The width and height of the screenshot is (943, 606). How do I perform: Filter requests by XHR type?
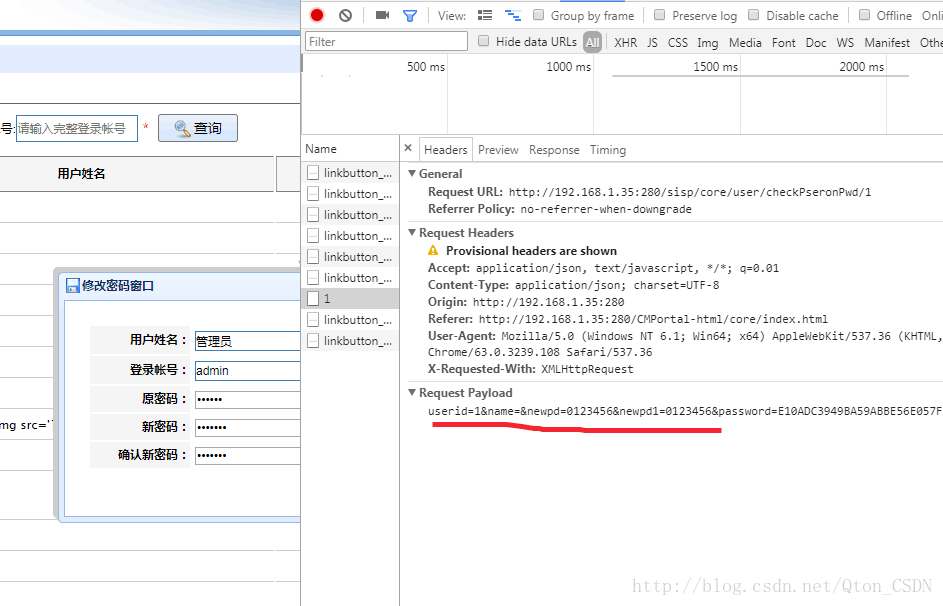[x=625, y=42]
